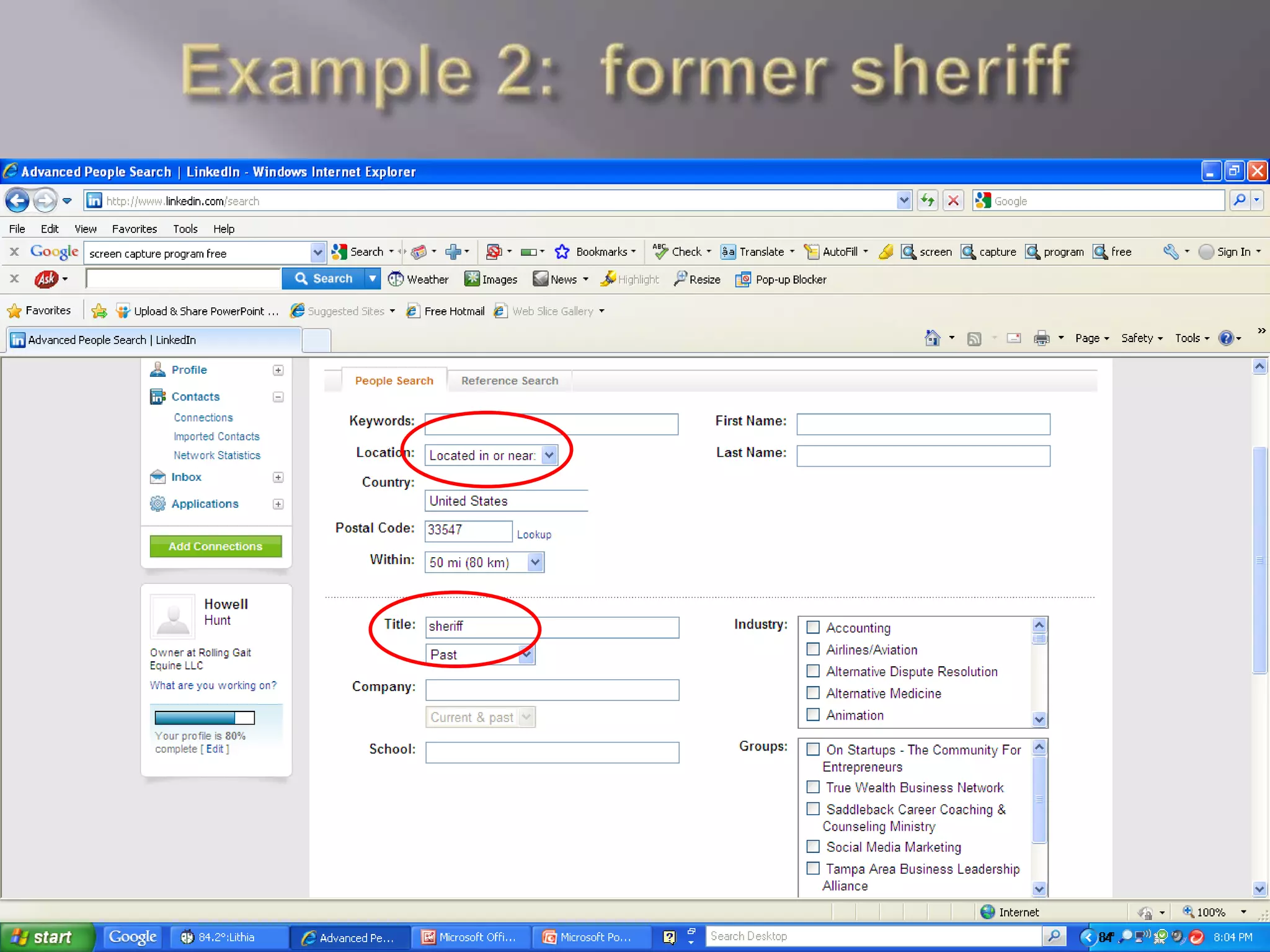This screenshot has width=1270, height=952.
Task: Click the browser Forward arrow button
Action: coord(45,201)
